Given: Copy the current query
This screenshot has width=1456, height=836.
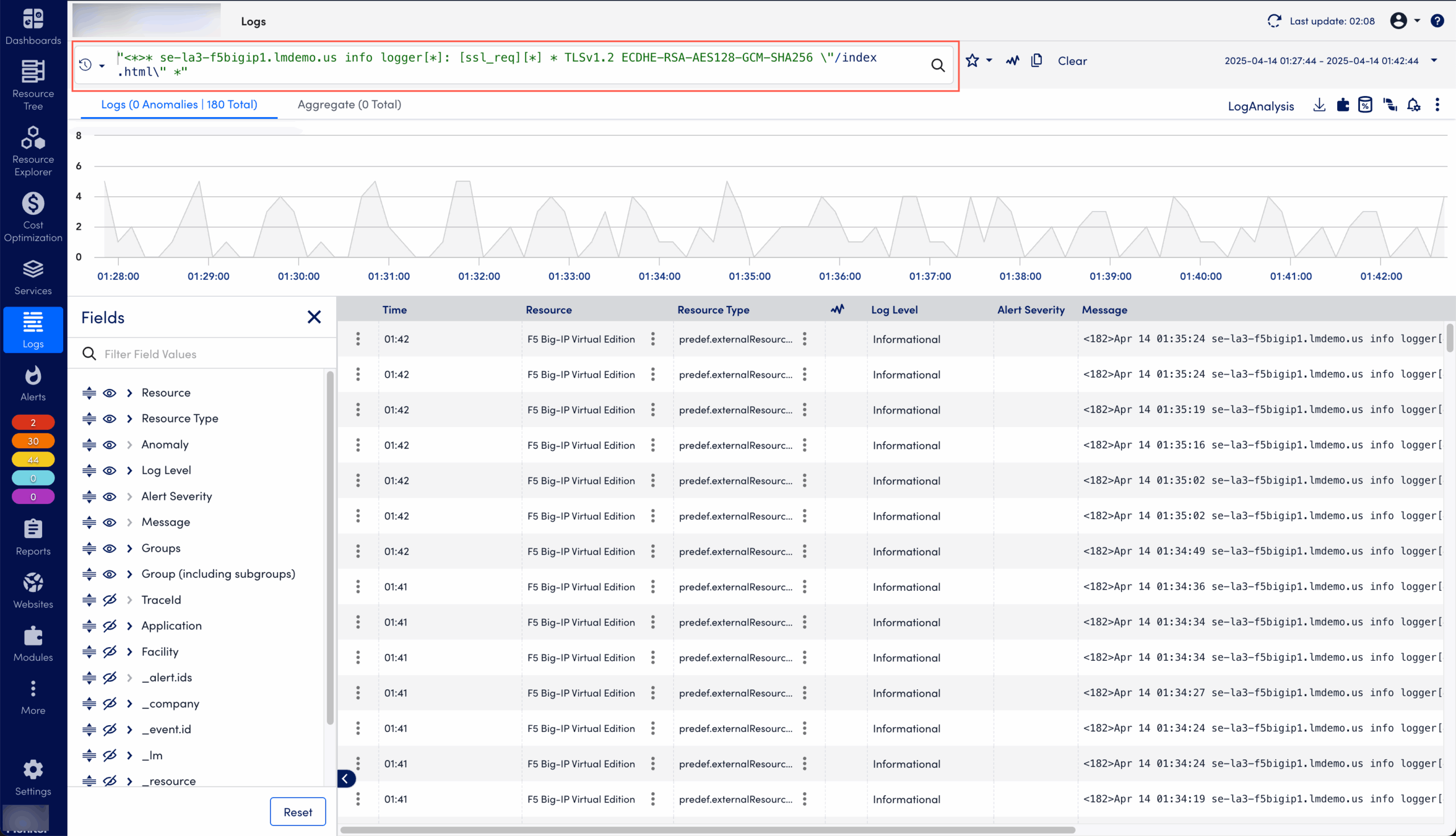Looking at the screenshot, I should point(1037,60).
